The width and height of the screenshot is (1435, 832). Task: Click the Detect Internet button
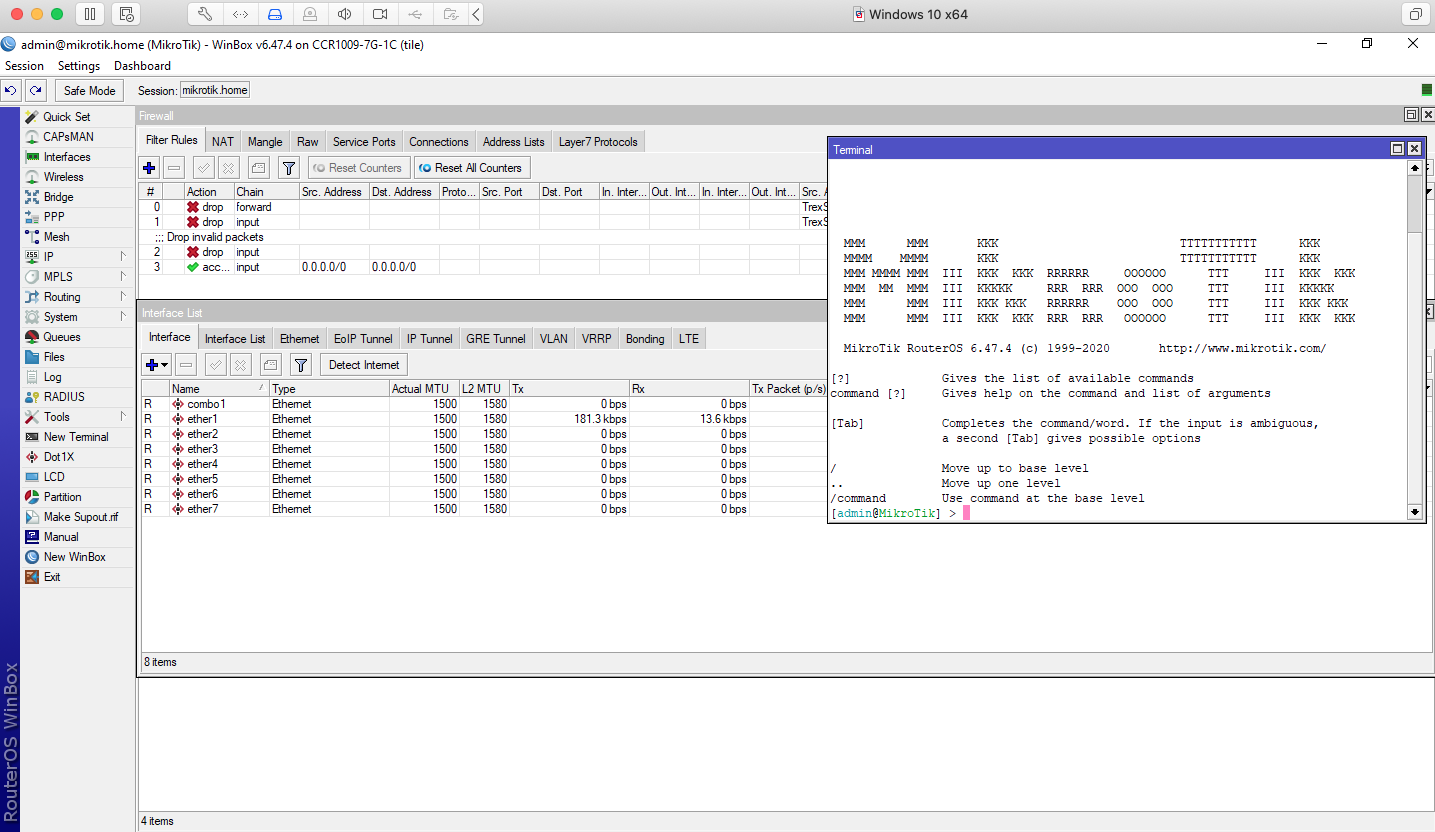pyautogui.click(x=364, y=365)
